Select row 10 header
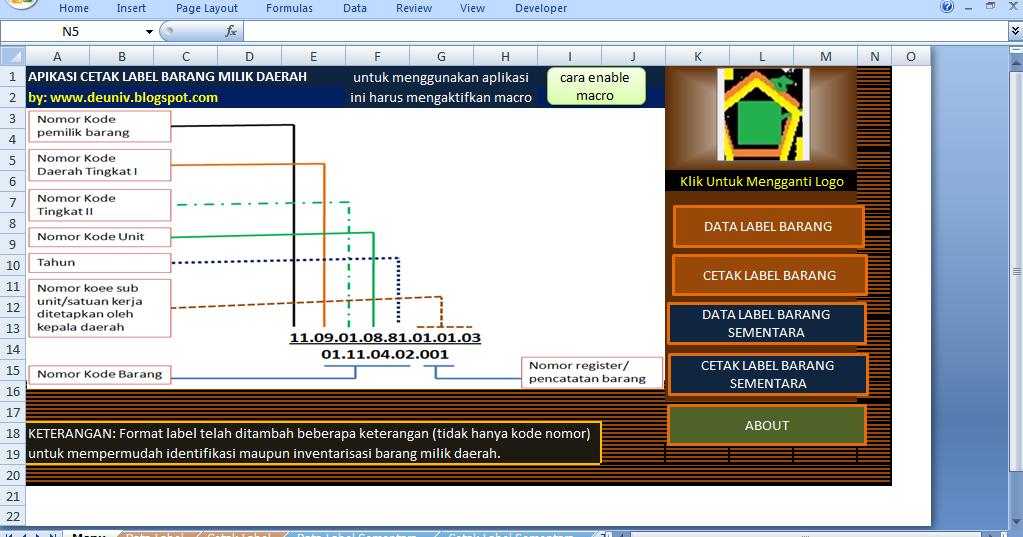This screenshot has width=1023, height=537. (x=13, y=266)
